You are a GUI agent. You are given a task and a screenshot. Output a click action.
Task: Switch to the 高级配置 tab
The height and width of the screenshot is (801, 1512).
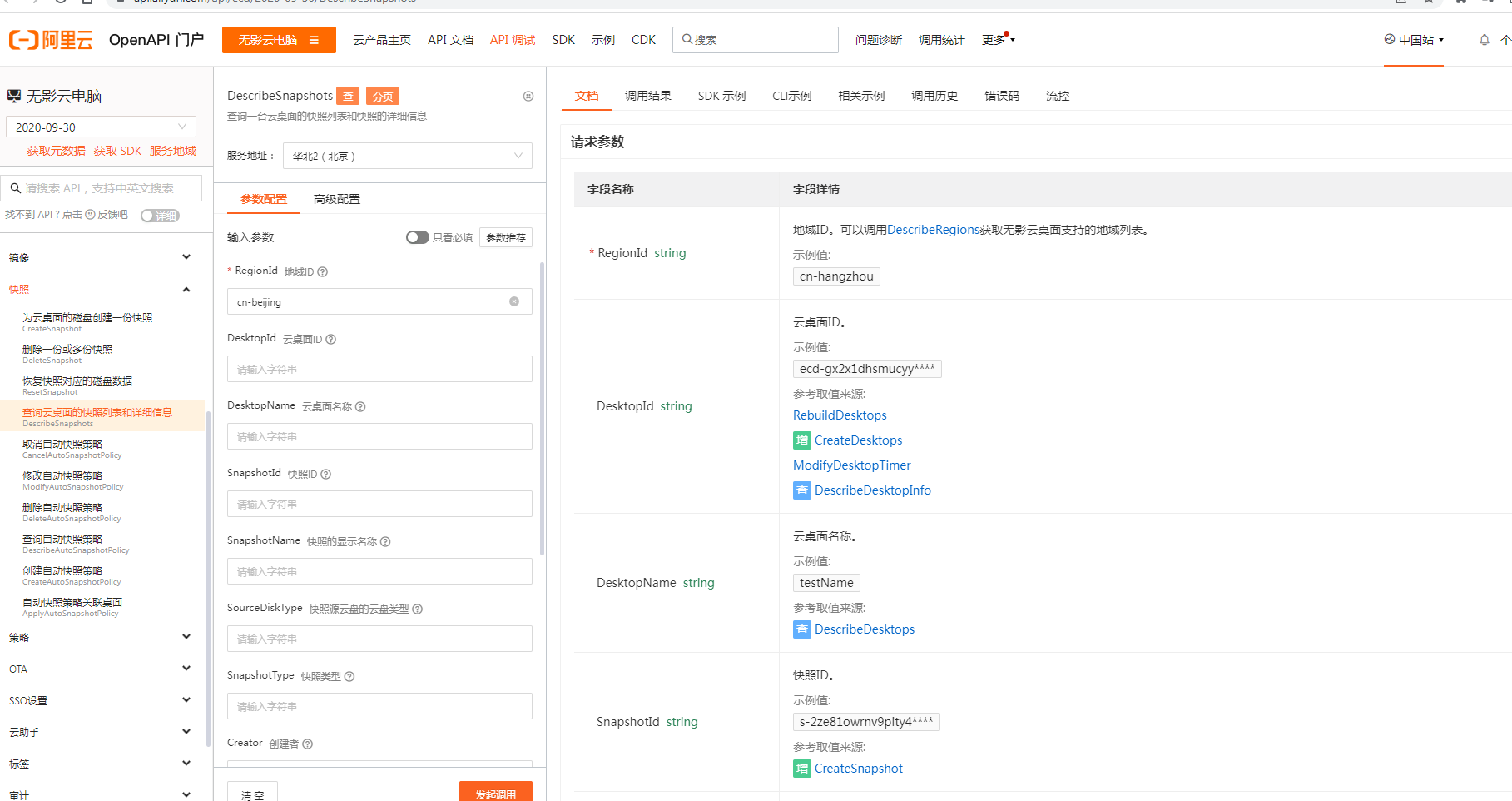(337, 199)
